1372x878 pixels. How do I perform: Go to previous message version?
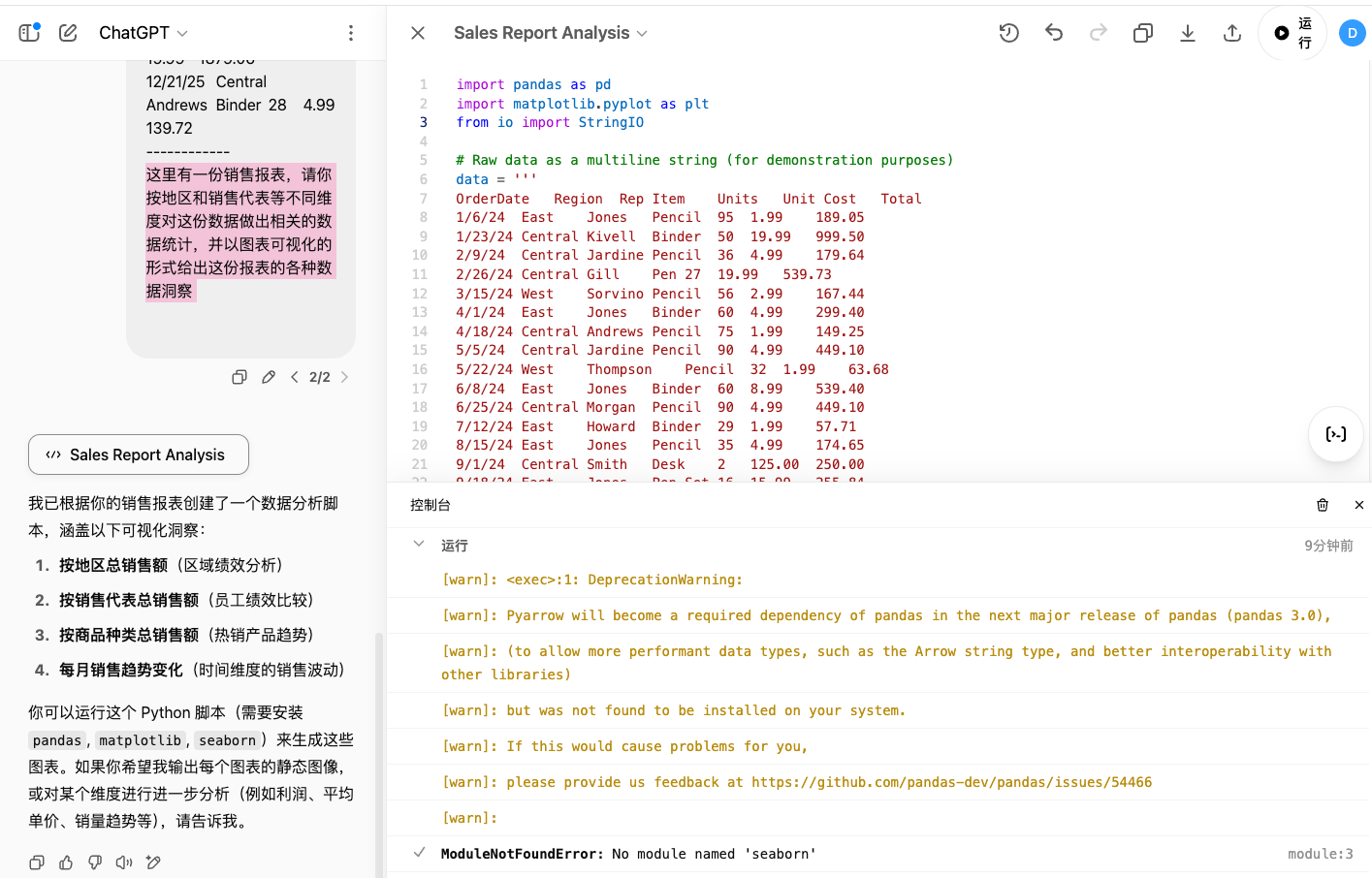294,377
